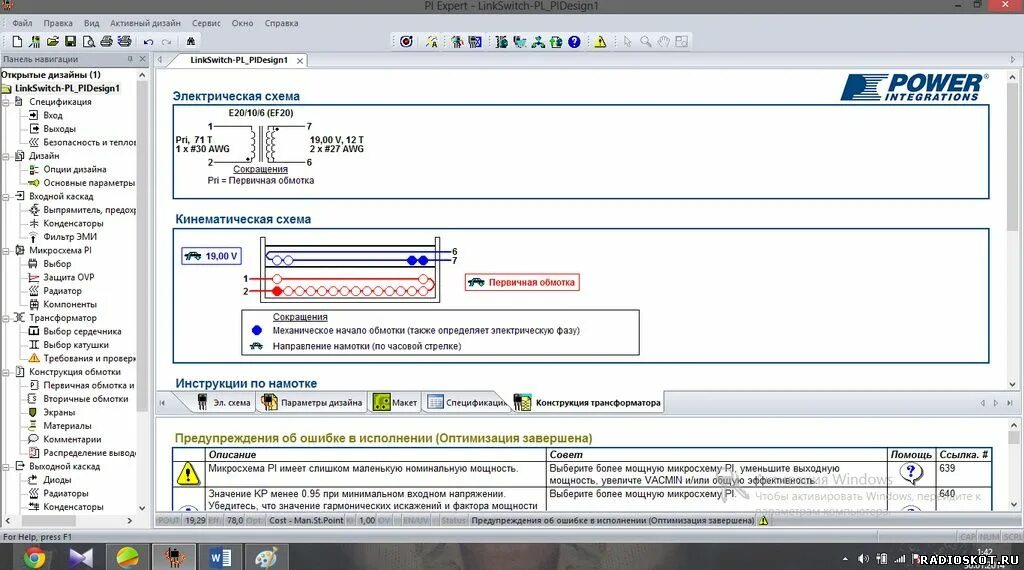
Task: Select the Конструкция трансформатора tab
Action: 587,402
